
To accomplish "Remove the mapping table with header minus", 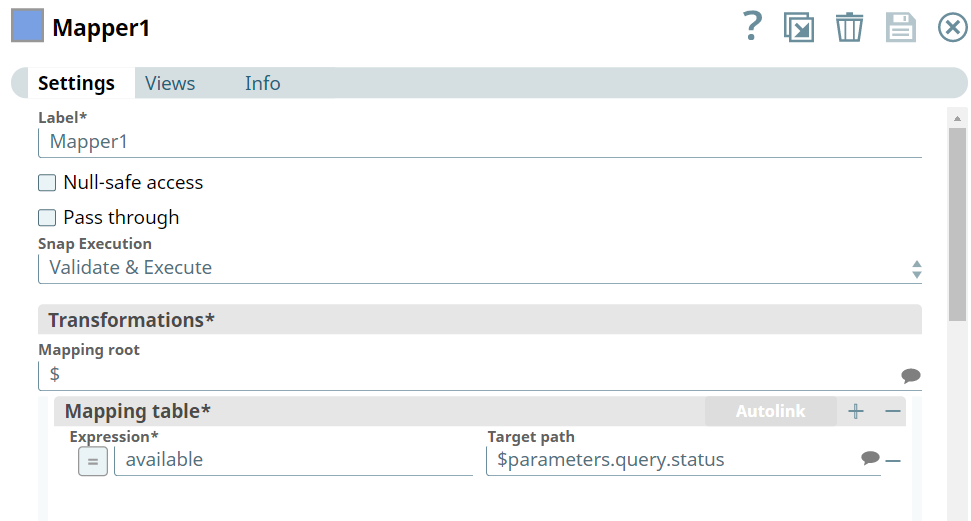I will pos(893,411).
